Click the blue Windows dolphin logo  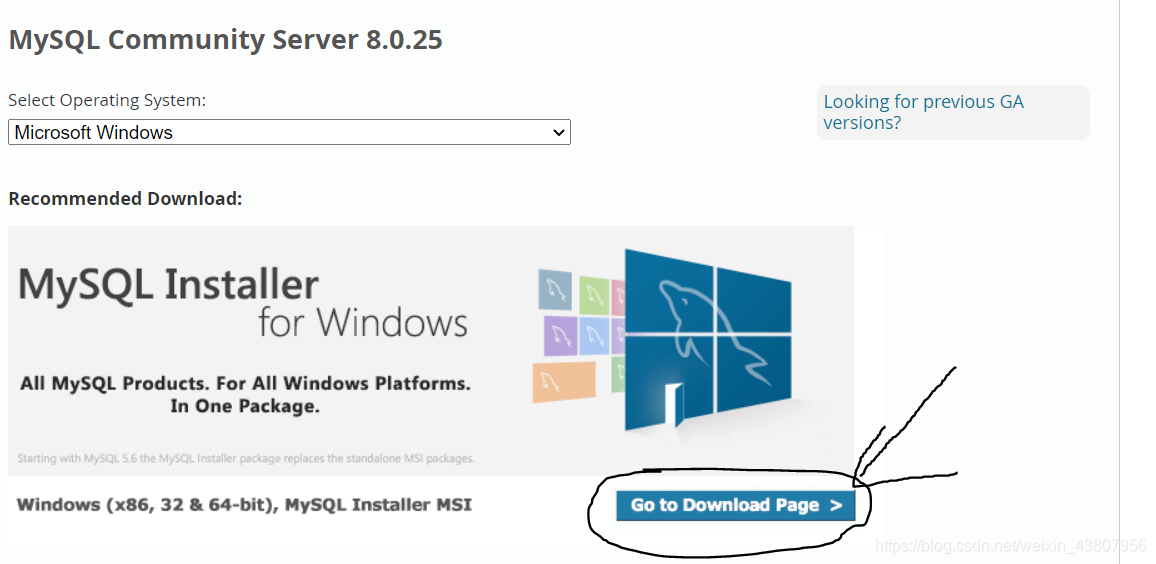pyautogui.click(x=708, y=339)
